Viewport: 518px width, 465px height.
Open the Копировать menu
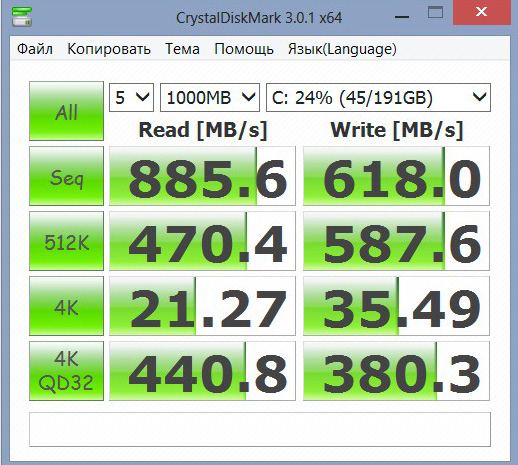point(109,49)
